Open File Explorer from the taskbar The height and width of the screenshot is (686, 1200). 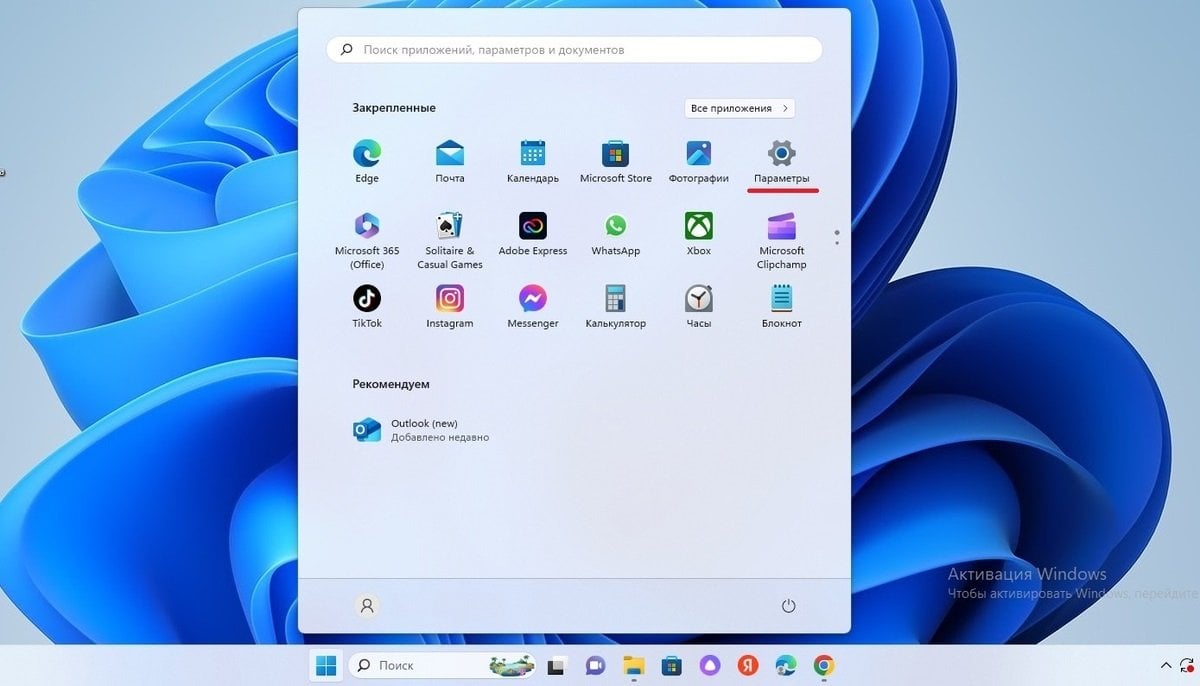634,665
